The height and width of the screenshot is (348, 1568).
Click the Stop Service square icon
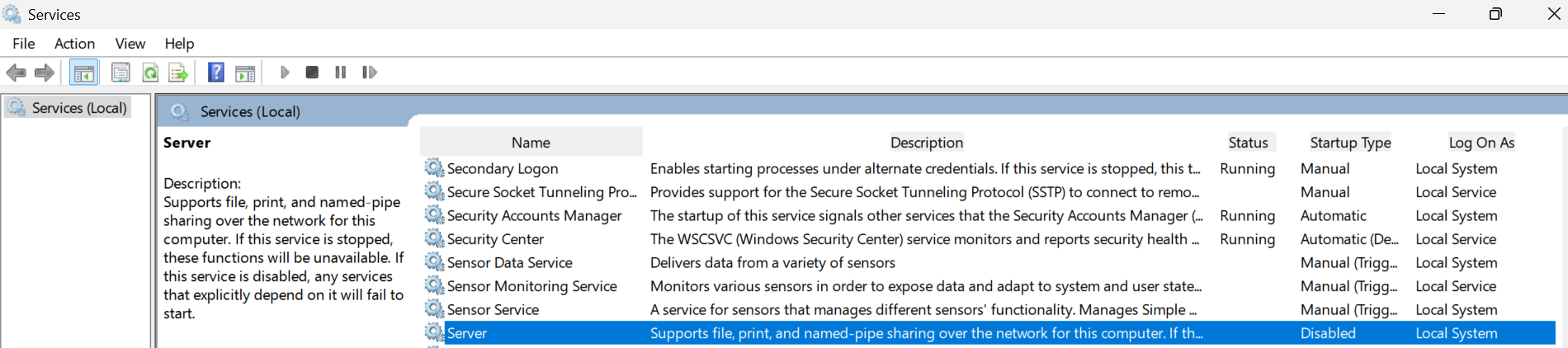click(312, 73)
